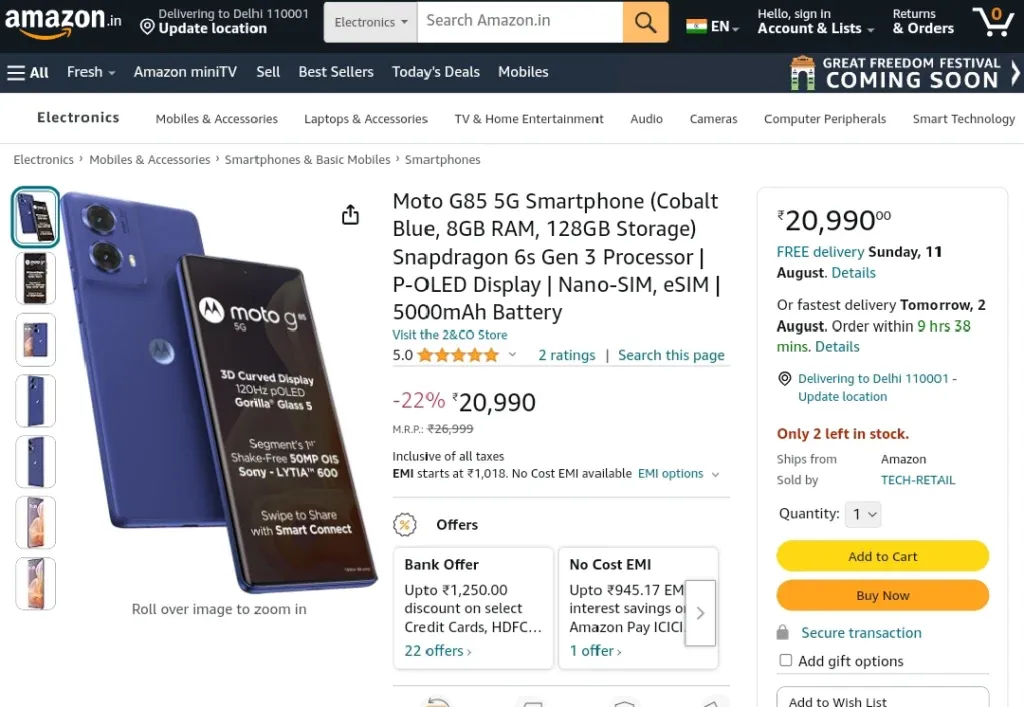Click the share icon above product image
Screen dimensions: 1024x707
click(351, 214)
